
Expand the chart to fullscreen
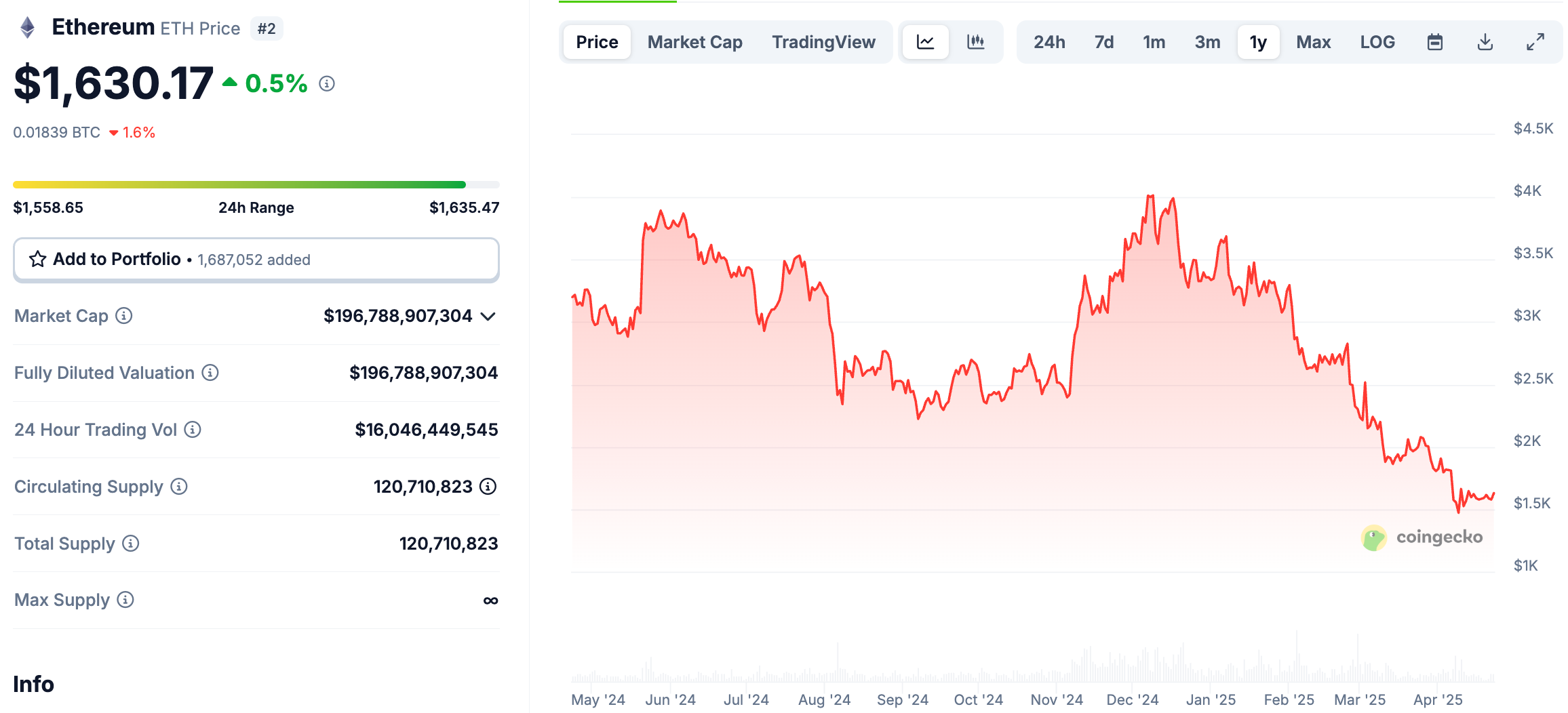[1535, 42]
